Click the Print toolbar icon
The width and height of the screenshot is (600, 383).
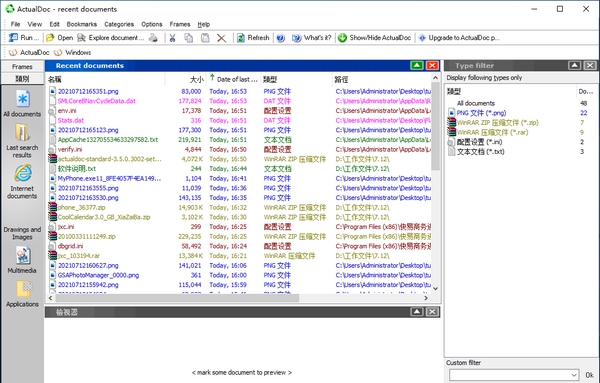point(153,37)
